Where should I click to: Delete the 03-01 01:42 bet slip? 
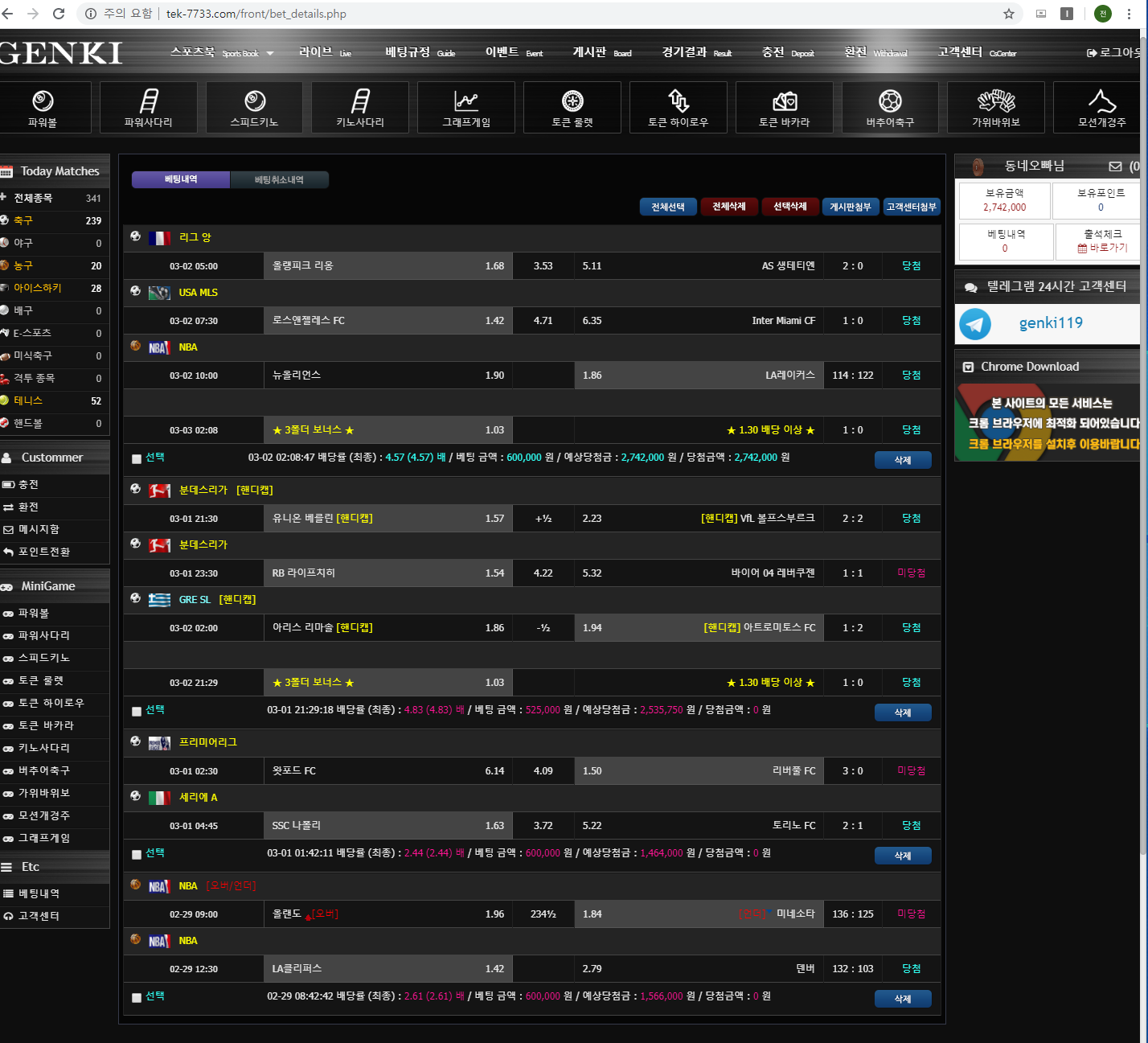pyautogui.click(x=903, y=856)
